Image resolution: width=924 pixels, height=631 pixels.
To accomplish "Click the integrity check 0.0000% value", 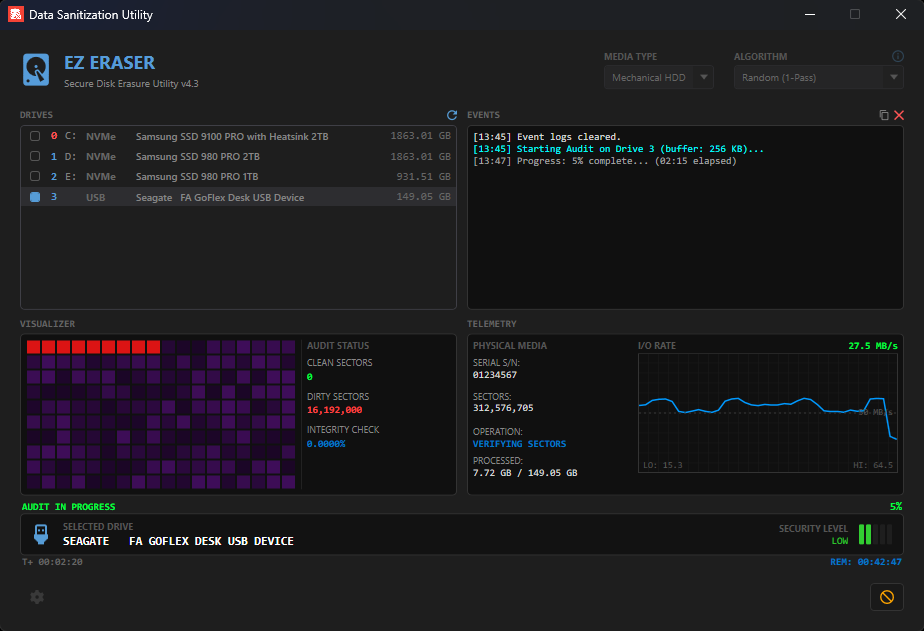I will pos(326,444).
